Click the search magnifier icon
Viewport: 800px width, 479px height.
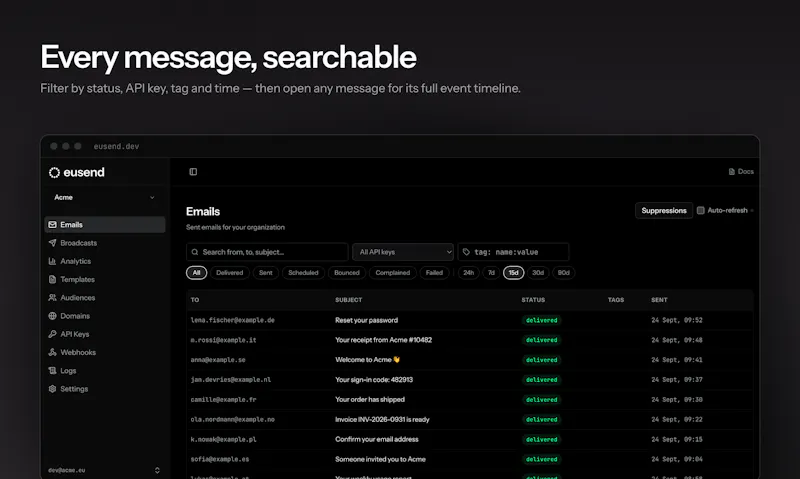click(x=195, y=252)
